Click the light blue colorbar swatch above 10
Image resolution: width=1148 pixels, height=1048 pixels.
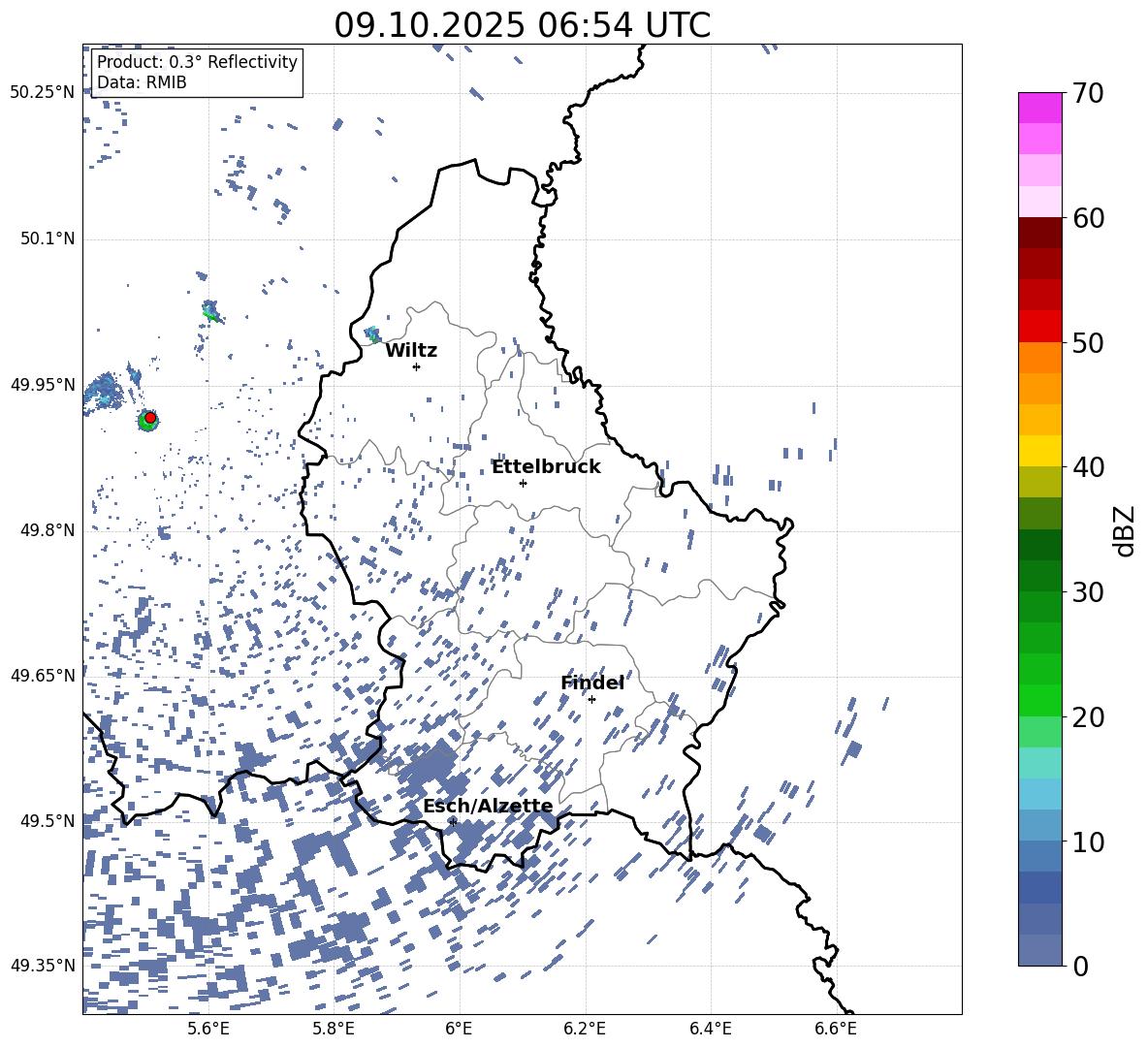point(1039,794)
